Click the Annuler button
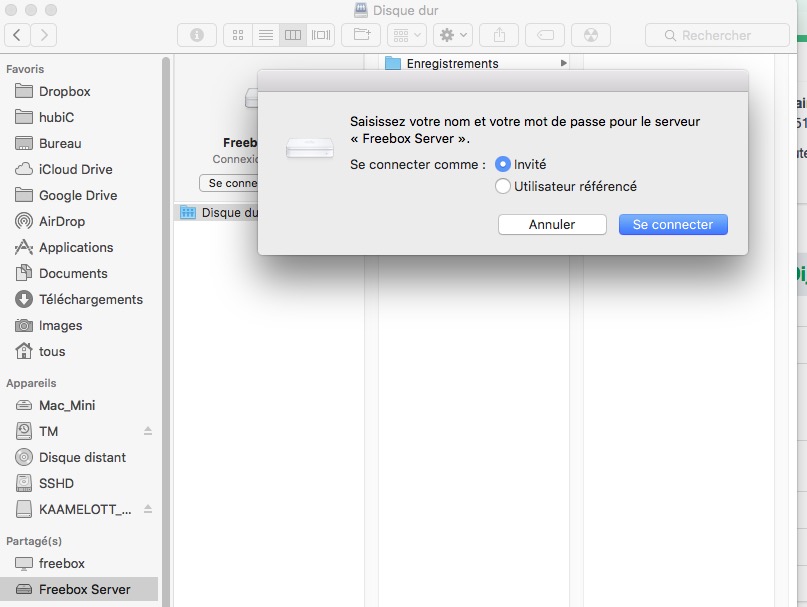807x607 pixels. (552, 224)
